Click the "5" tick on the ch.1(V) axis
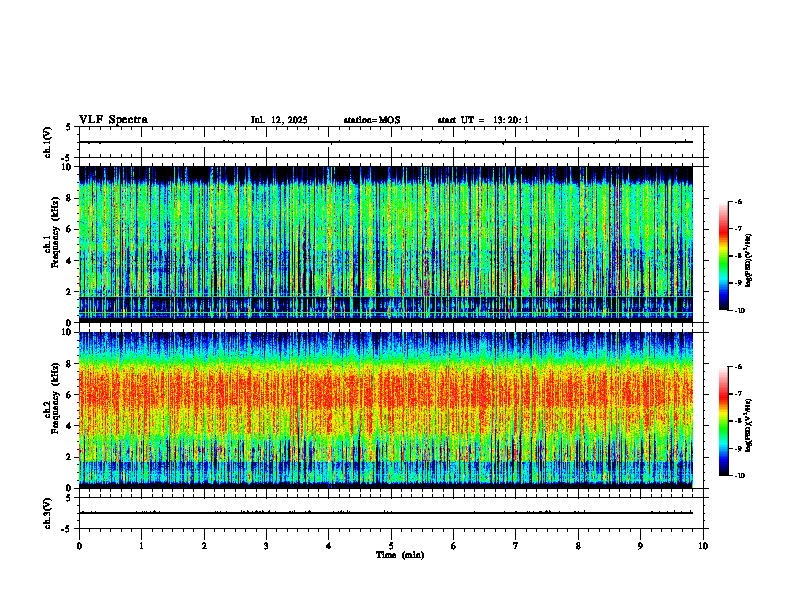 click(x=68, y=127)
